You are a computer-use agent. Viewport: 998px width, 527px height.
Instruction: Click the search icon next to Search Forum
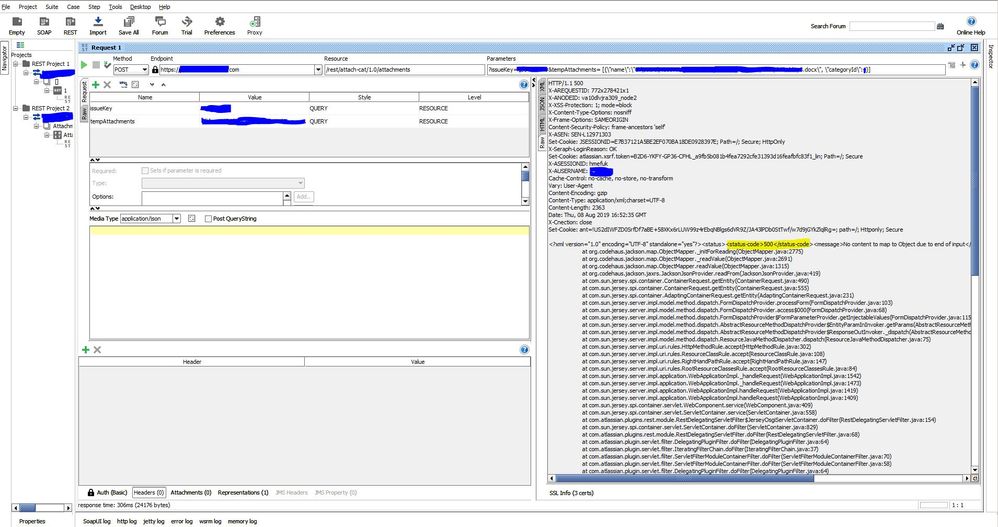[x=941, y=26]
